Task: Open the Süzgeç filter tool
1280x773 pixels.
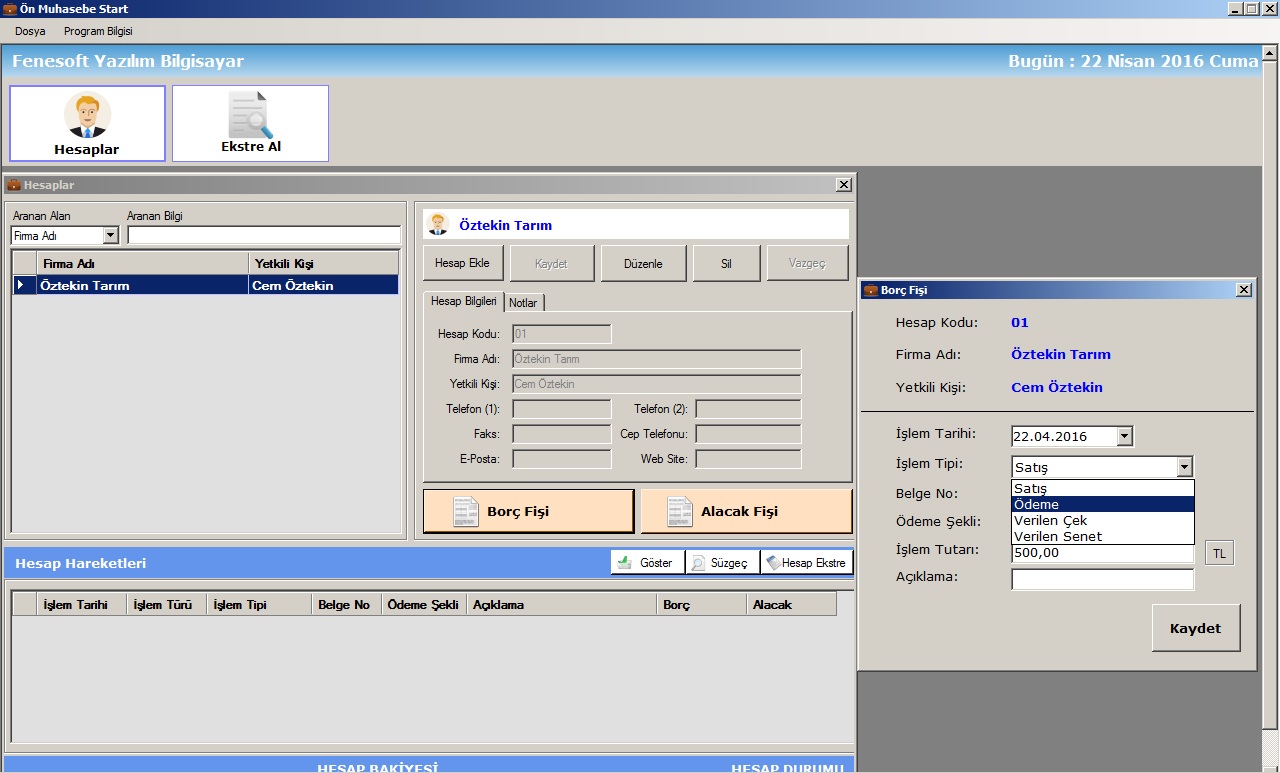Action: pos(722,563)
